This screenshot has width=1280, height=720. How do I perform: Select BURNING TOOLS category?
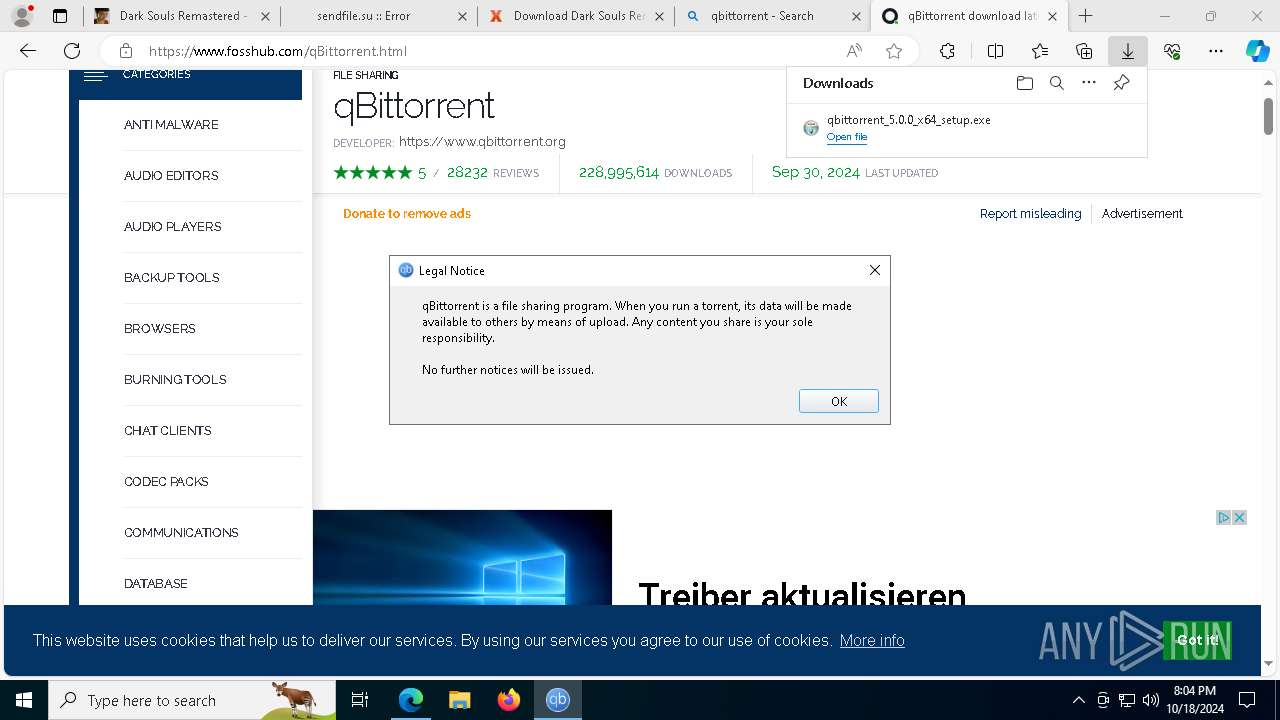coord(175,380)
